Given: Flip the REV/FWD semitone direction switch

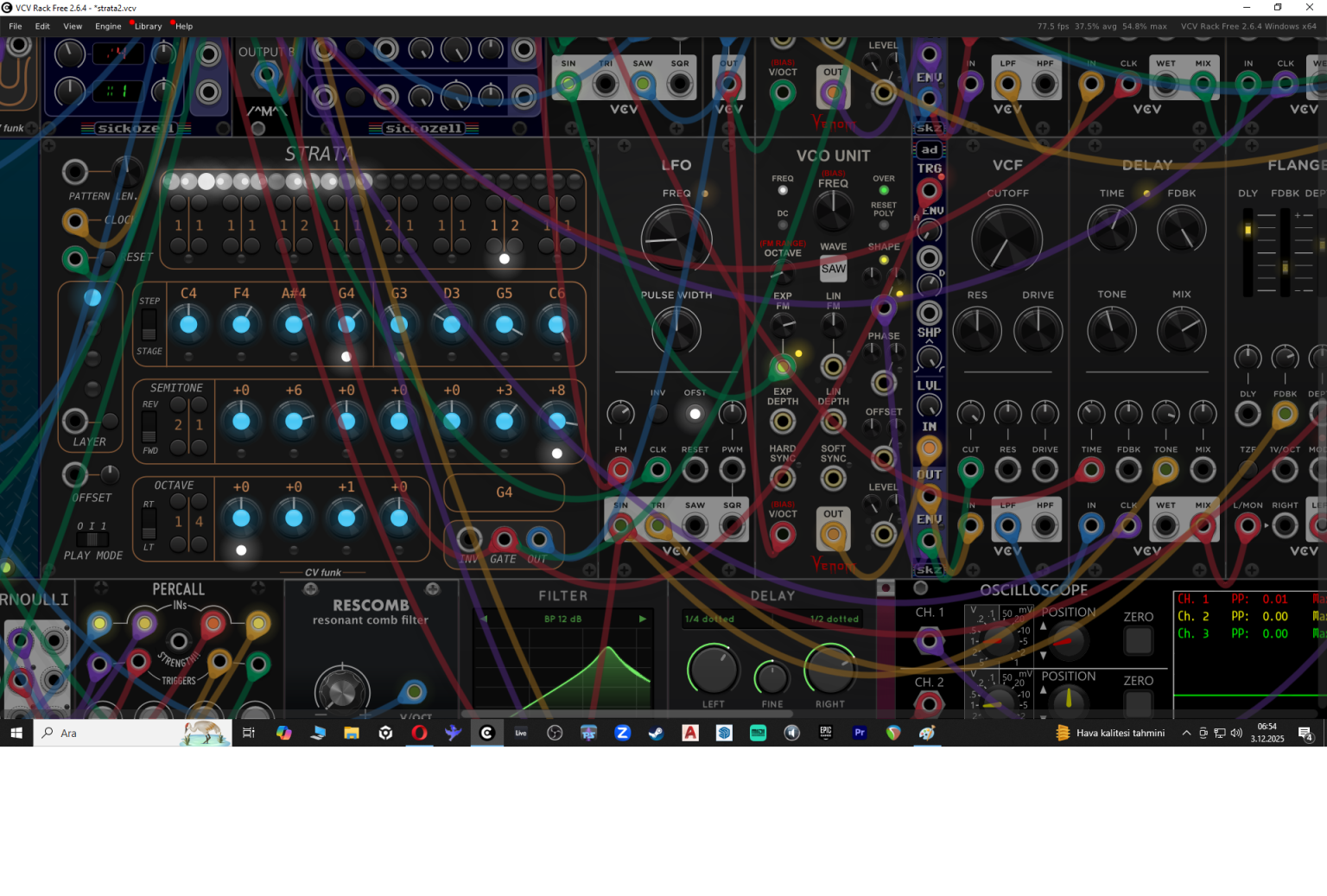Looking at the screenshot, I should tap(149, 426).
